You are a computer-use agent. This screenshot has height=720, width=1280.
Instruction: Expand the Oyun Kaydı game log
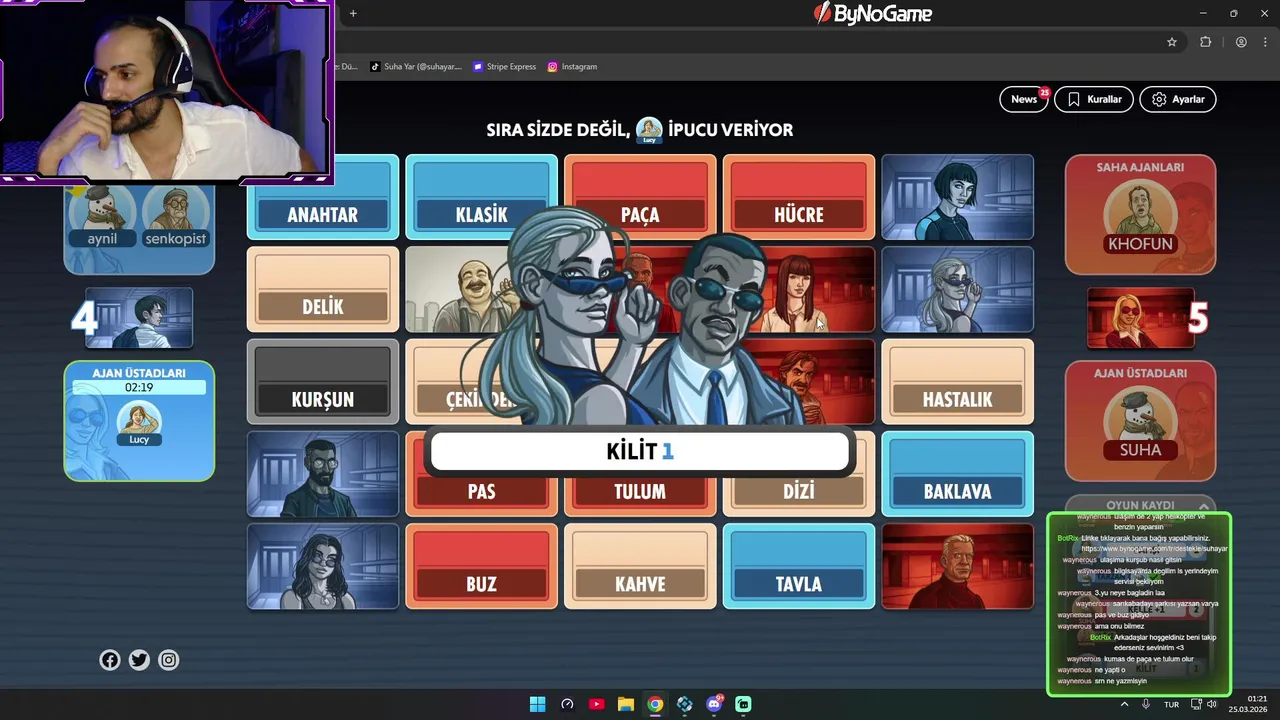tap(1140, 505)
